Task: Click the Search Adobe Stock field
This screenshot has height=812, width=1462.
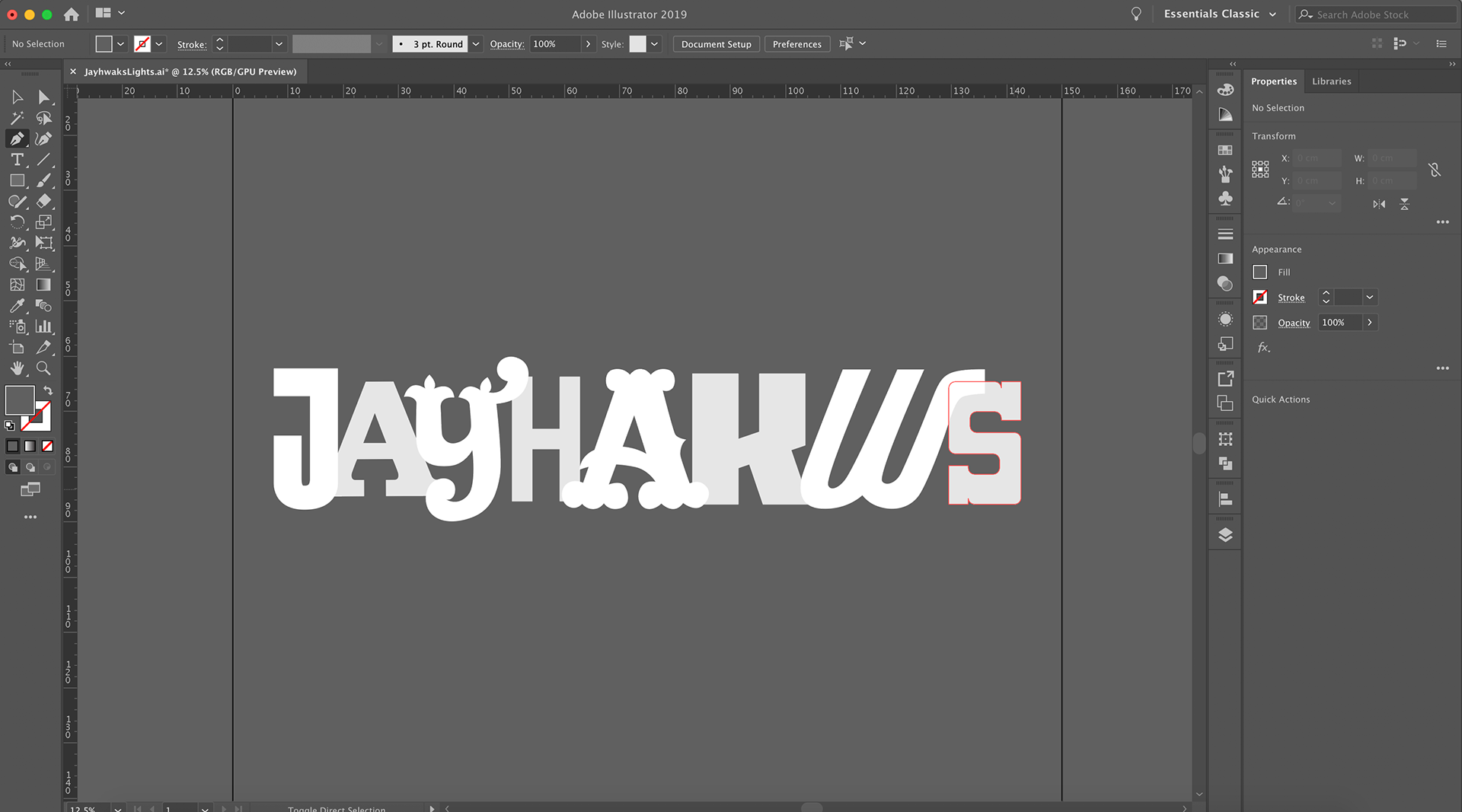Action: point(1377,14)
